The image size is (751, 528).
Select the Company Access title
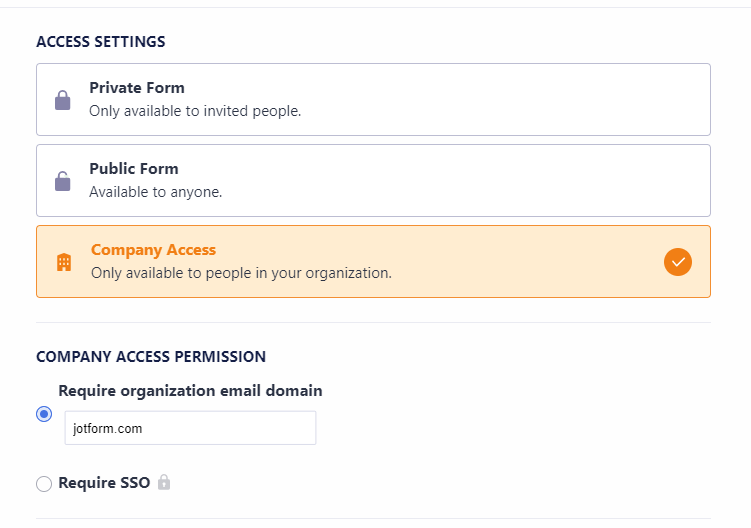153,250
